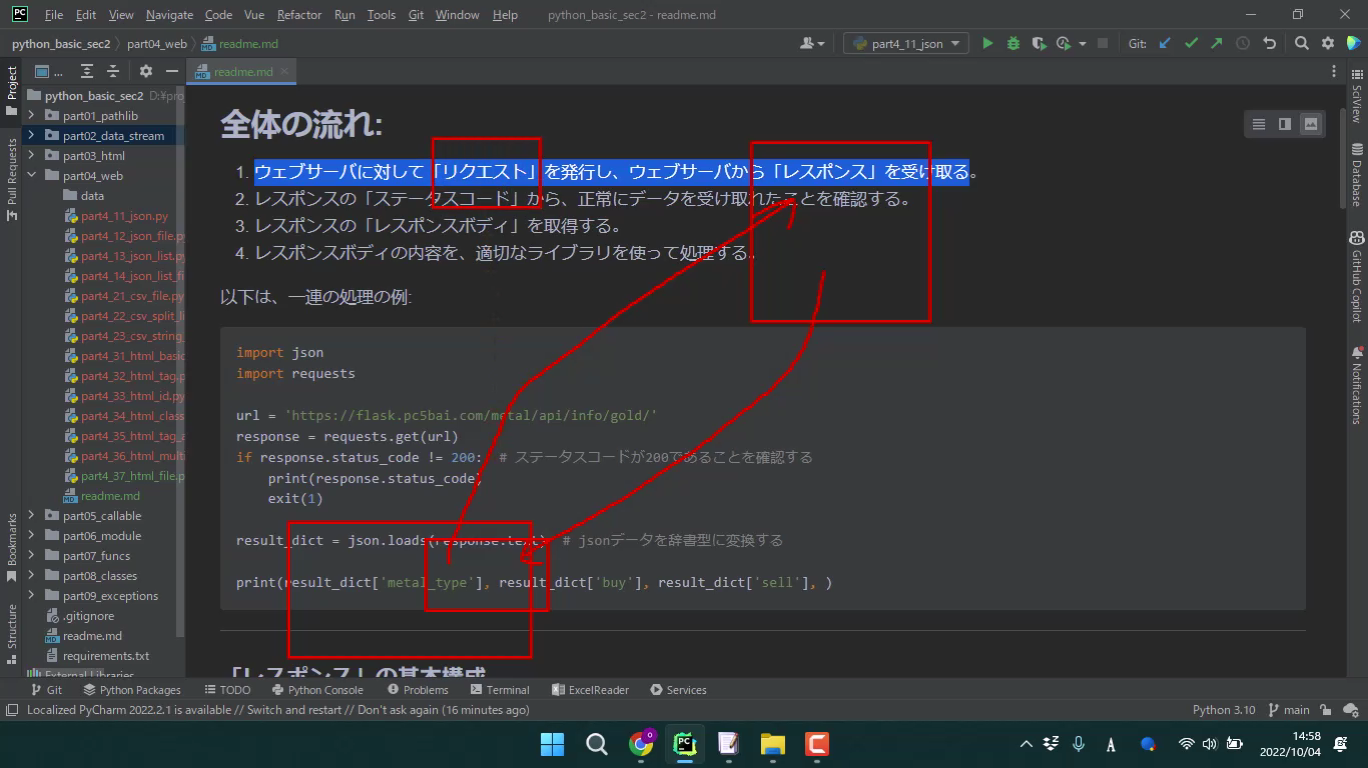
Task: Run the part4_11_json configuration
Action: (987, 43)
